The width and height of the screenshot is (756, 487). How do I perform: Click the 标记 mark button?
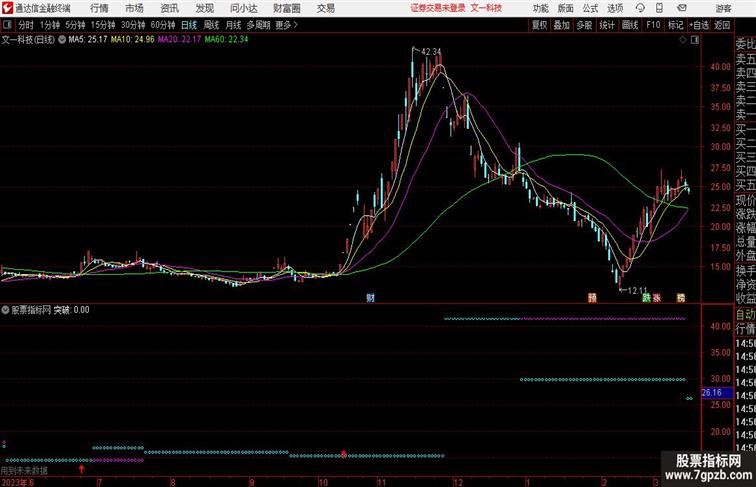675,25
